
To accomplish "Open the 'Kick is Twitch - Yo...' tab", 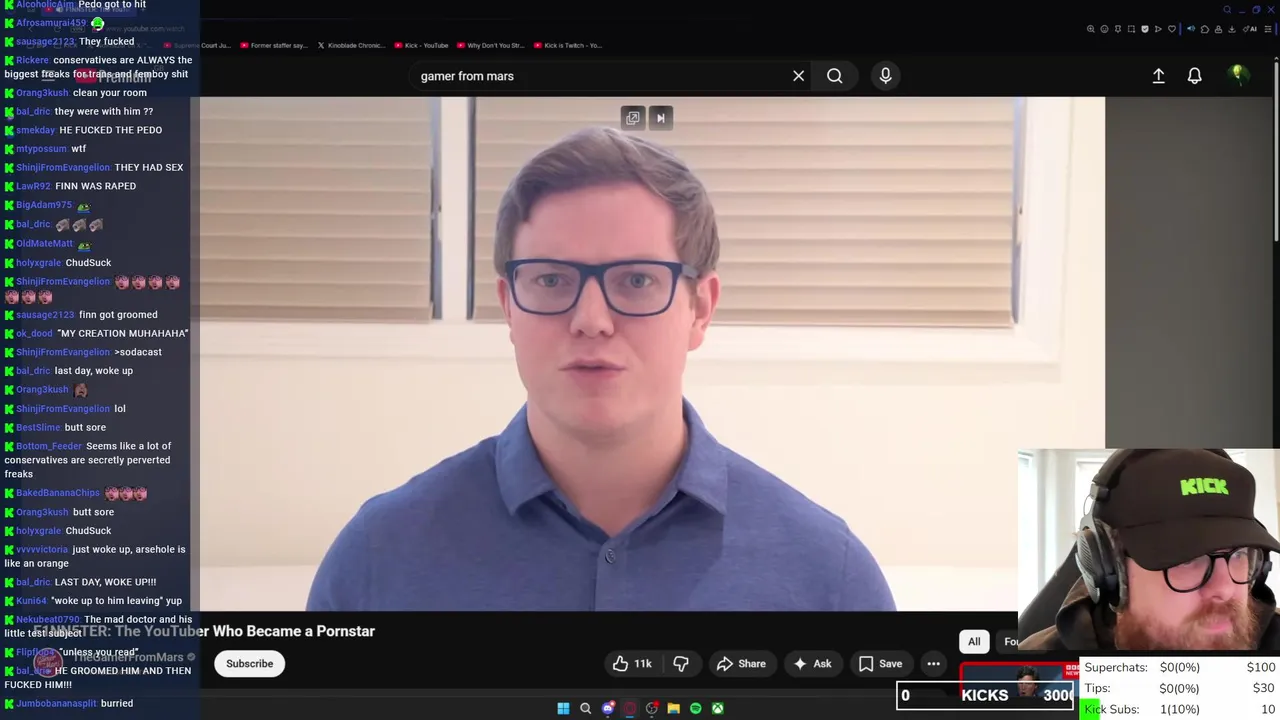I will coord(567,45).
